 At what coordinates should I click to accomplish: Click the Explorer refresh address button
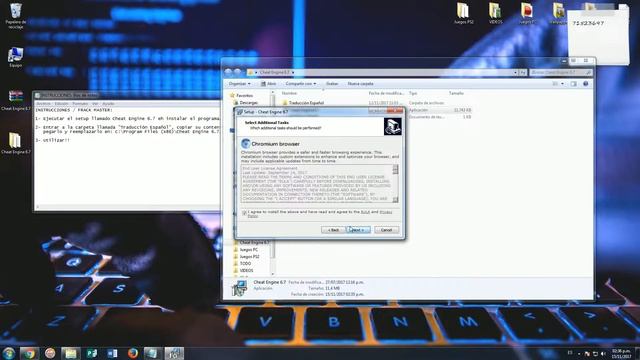[x=523, y=72]
